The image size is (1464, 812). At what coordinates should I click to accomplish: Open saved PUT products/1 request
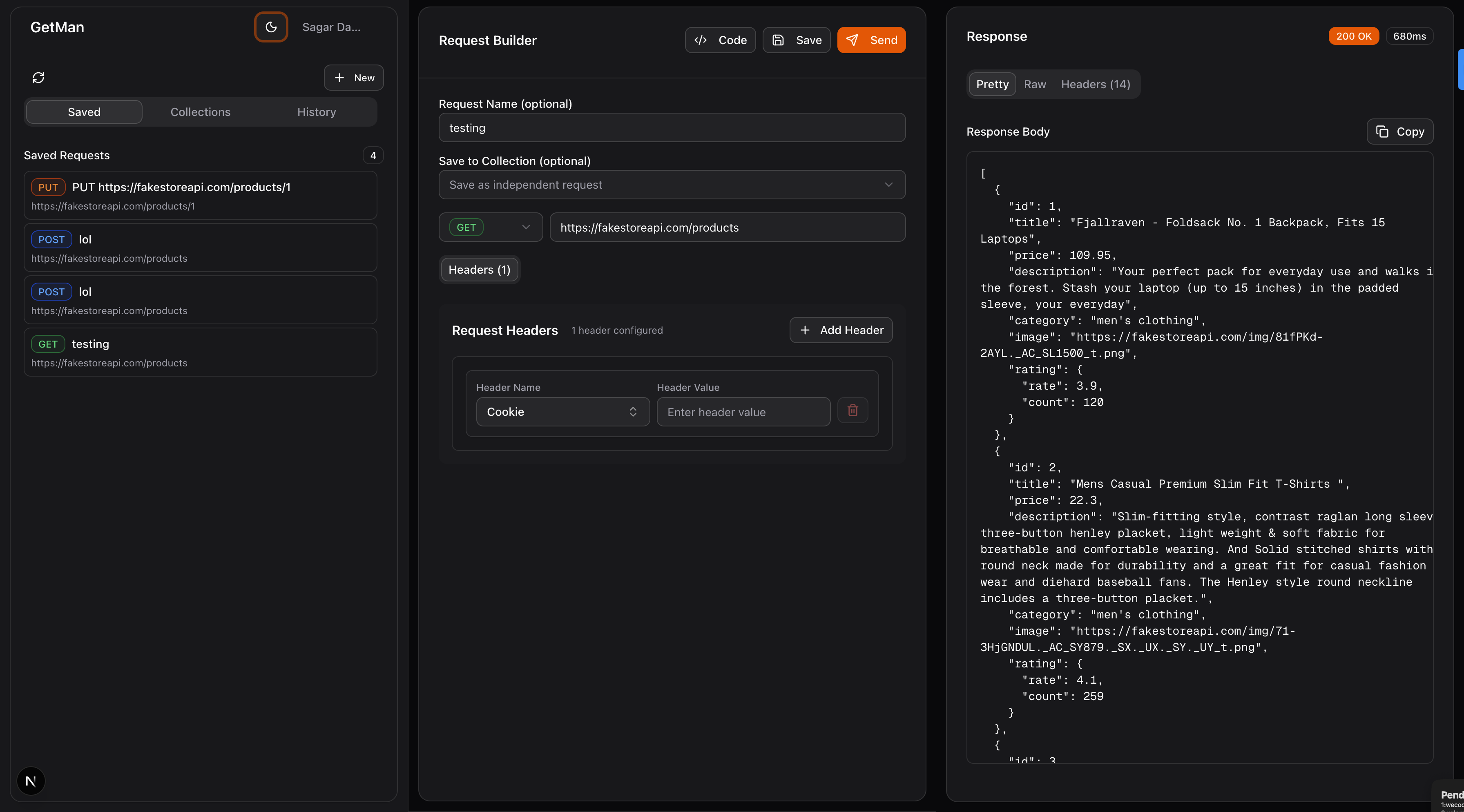pyautogui.click(x=201, y=196)
